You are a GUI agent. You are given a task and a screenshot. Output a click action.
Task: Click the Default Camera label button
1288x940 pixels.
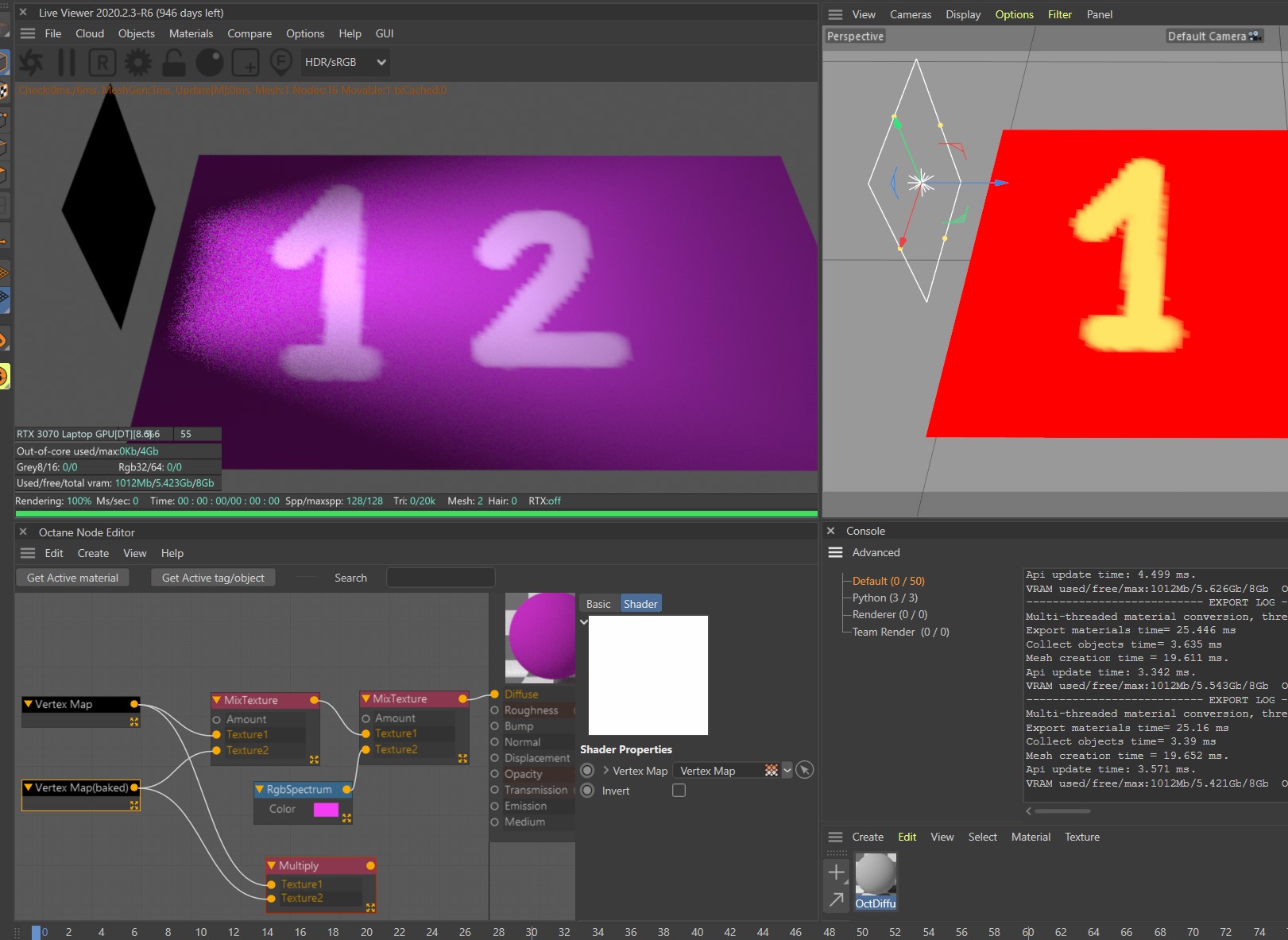pyautogui.click(x=1213, y=36)
